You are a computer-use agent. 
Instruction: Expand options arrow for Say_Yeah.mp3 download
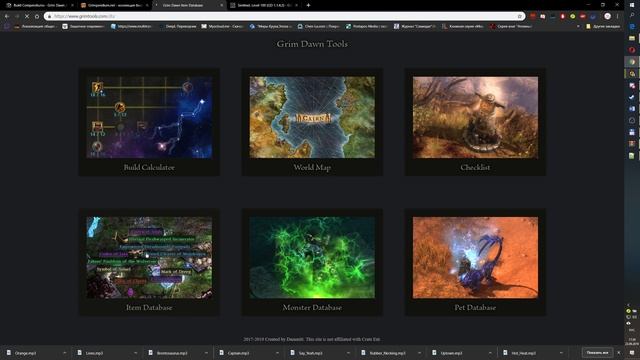coord(348,353)
